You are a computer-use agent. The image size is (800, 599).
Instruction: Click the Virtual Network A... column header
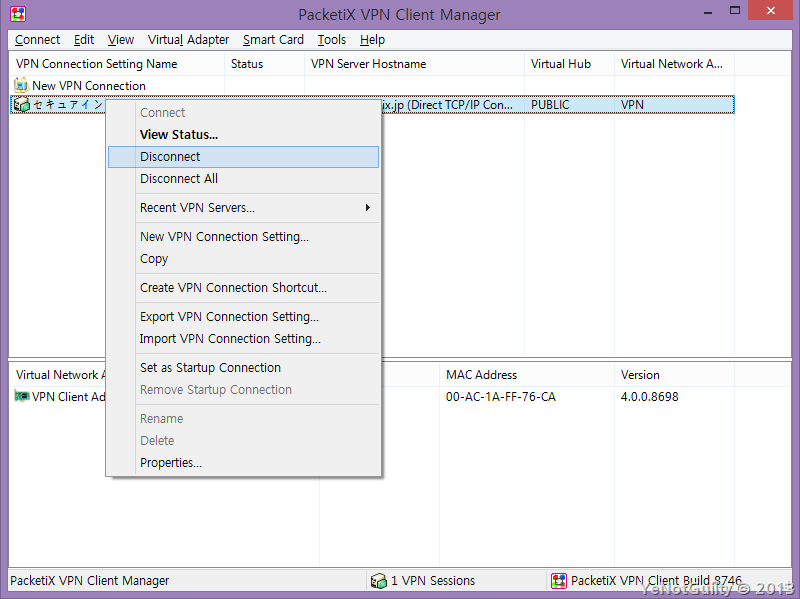pyautogui.click(x=674, y=64)
